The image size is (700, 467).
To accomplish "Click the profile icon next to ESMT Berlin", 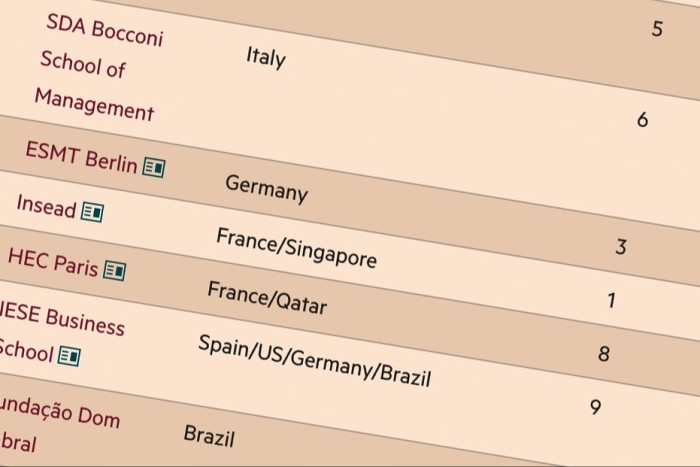I will 154,168.
